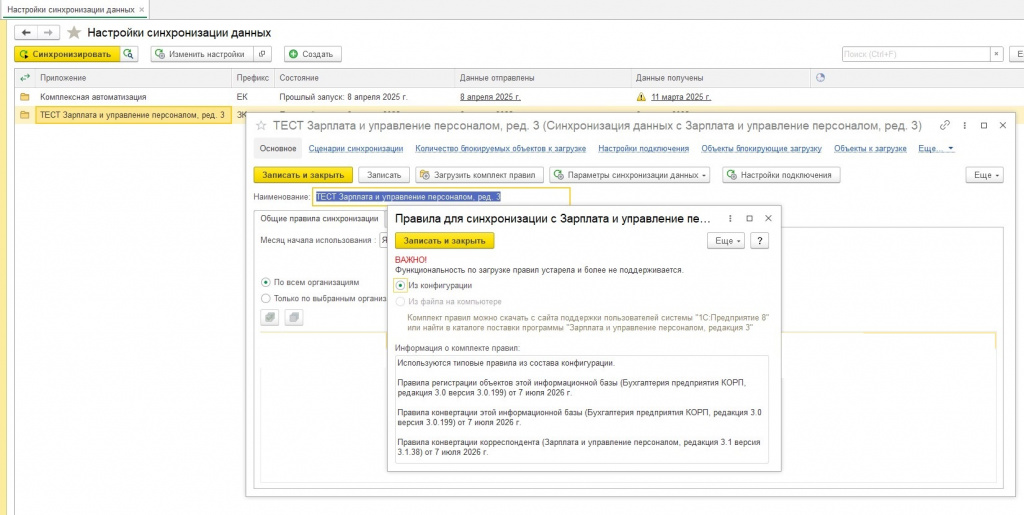Click the Настройки подключения toolbar button
This screenshot has height=515, width=1024.
click(781, 175)
